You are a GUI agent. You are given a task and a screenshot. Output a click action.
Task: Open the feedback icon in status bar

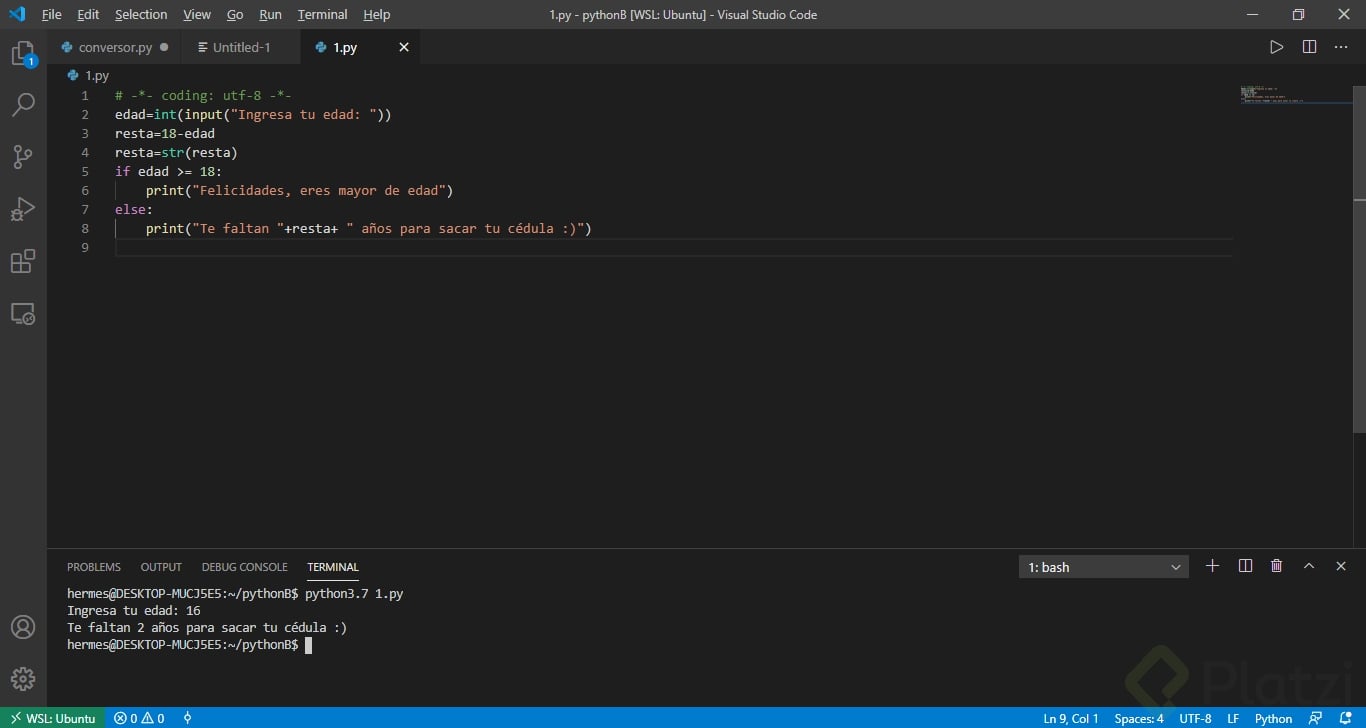pos(1316,718)
